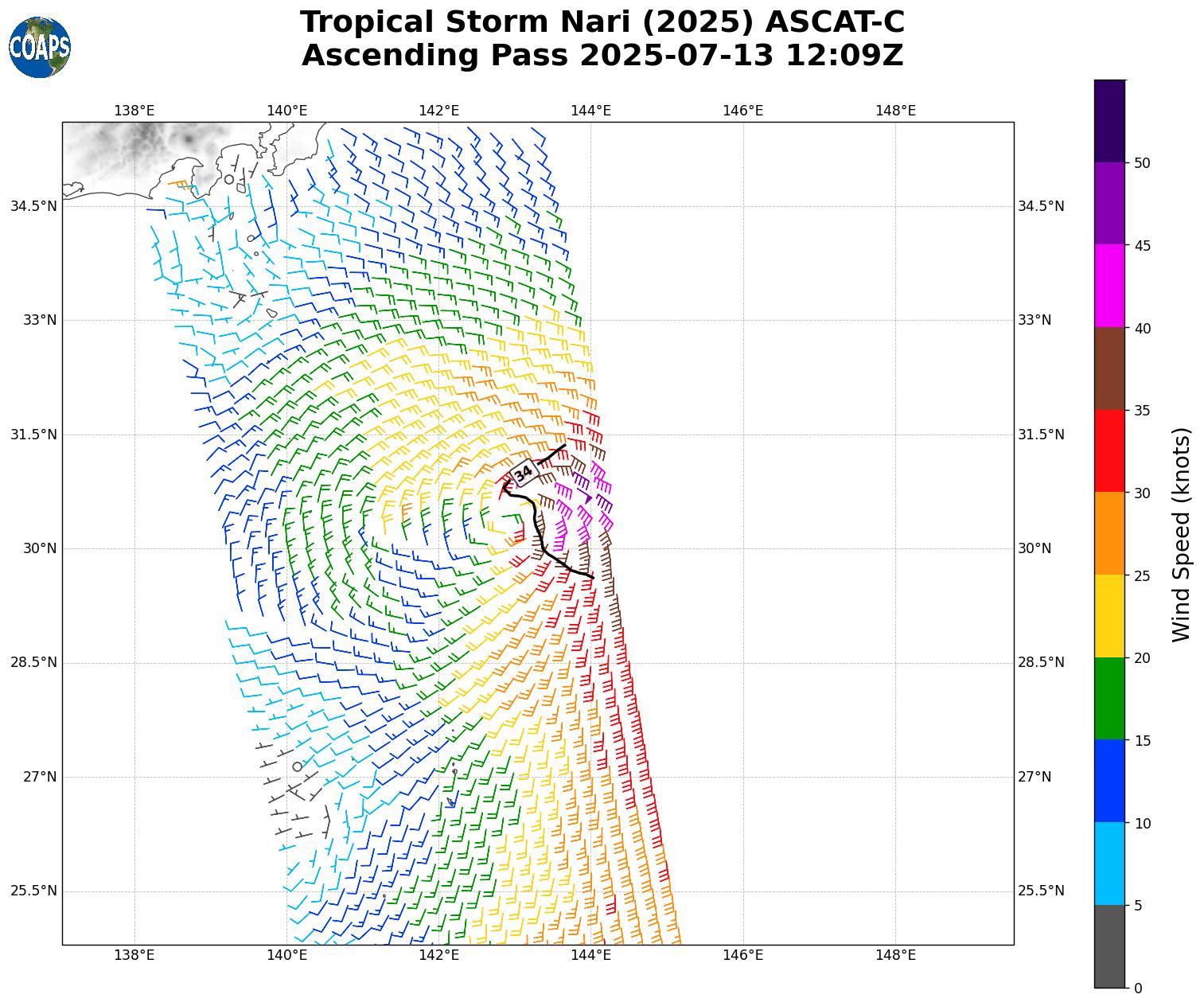Click the Tropical Storm Nari title text
1204x1006 pixels.
[x=602, y=22]
